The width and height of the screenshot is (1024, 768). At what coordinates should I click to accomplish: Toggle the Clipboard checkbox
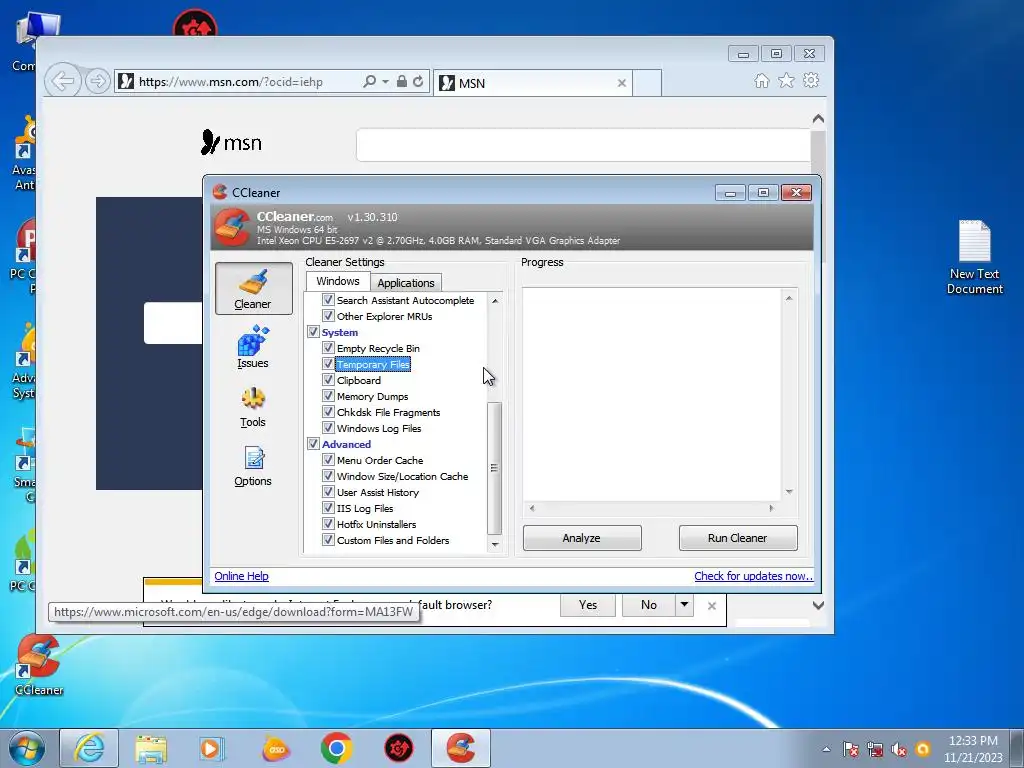click(x=328, y=380)
